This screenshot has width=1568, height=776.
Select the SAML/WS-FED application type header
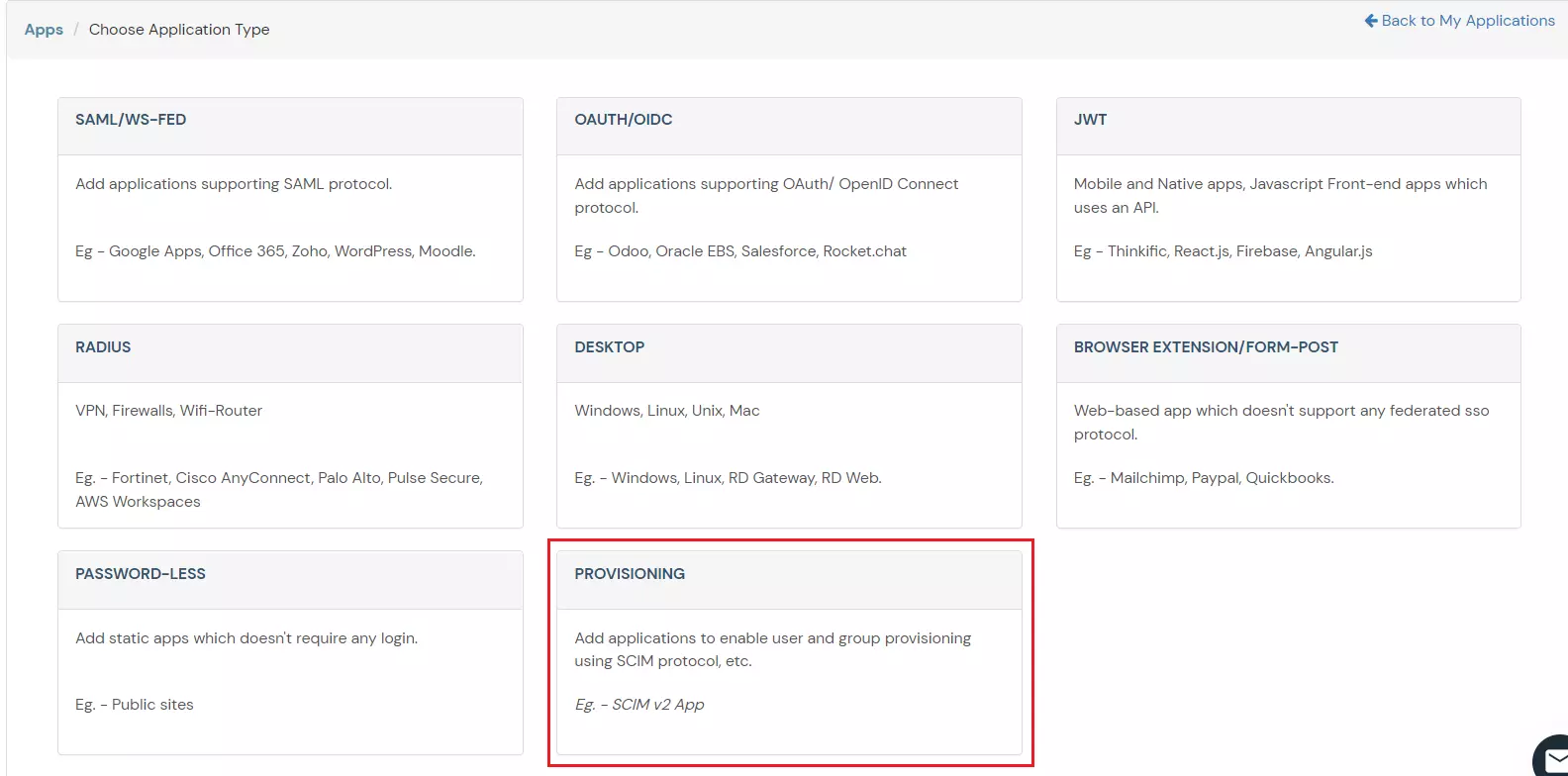(x=131, y=120)
